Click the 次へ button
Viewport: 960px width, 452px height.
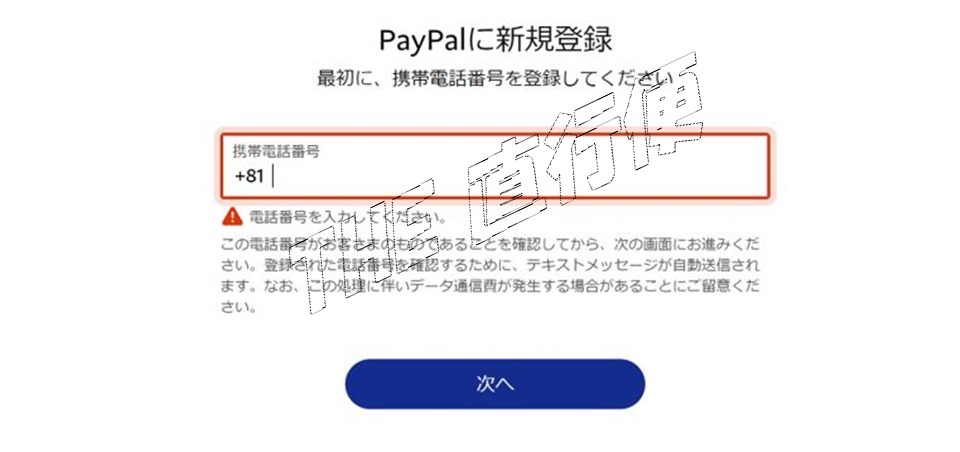pyautogui.click(x=495, y=384)
